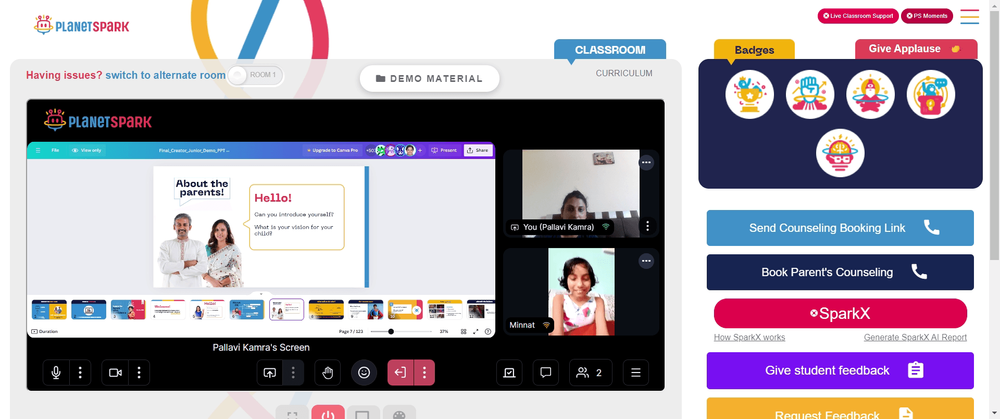The height and width of the screenshot is (419, 1000).
Task: Open the How SparkX works link
Action: click(x=749, y=337)
